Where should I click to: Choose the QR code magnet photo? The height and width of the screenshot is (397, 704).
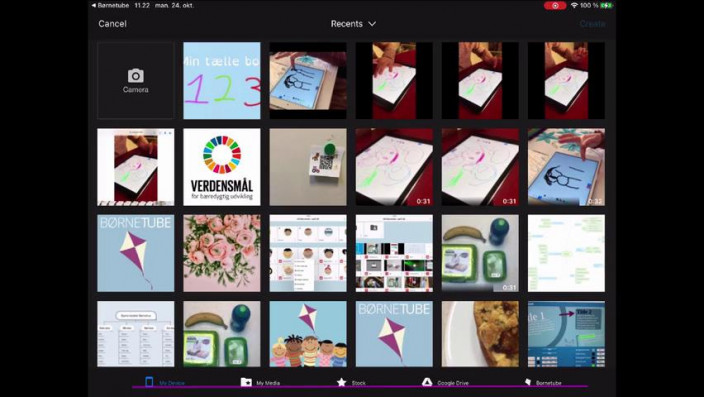[308, 167]
